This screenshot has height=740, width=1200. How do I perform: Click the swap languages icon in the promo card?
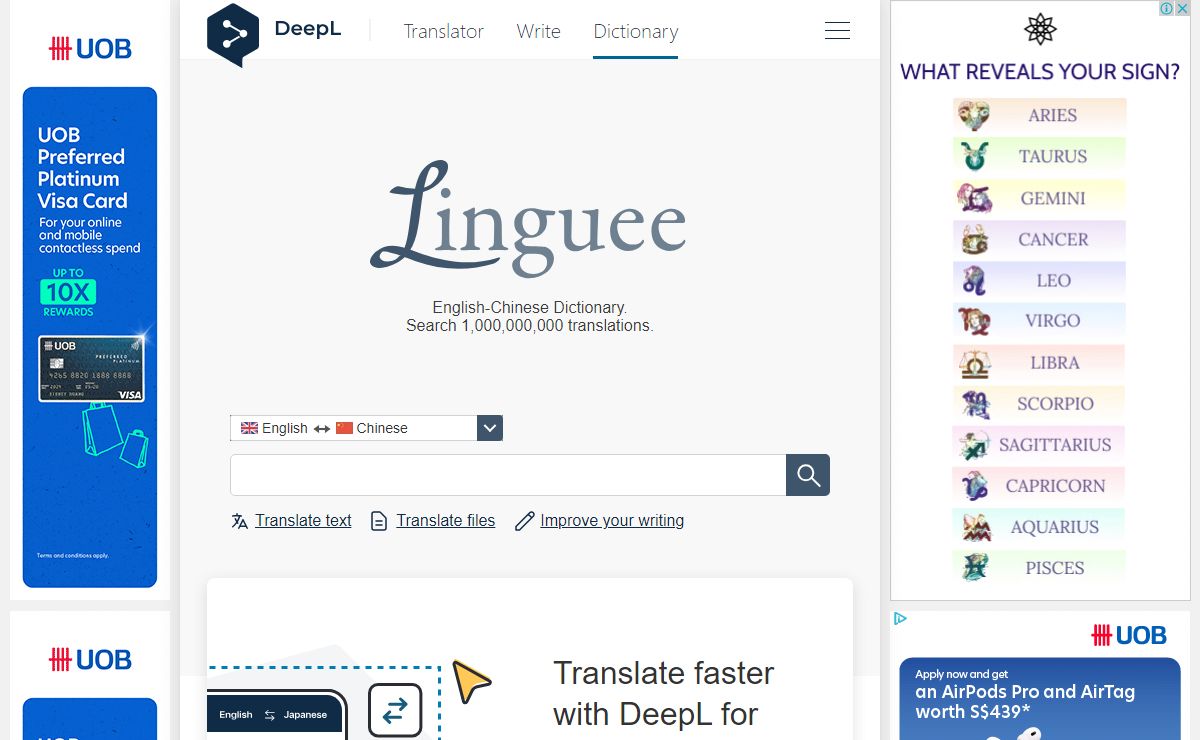pyautogui.click(x=395, y=711)
